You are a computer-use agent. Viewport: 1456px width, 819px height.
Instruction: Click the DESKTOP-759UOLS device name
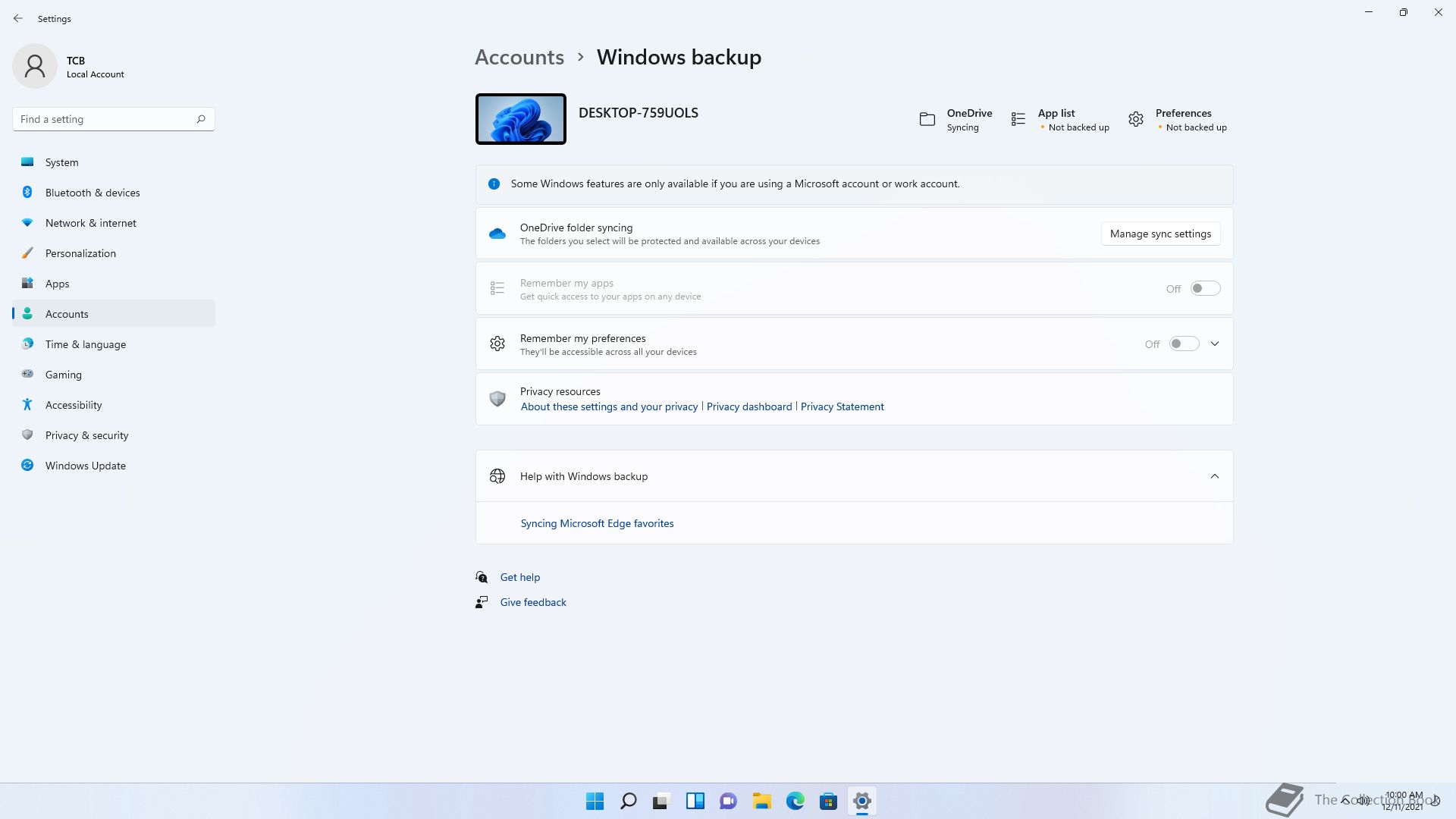(639, 112)
